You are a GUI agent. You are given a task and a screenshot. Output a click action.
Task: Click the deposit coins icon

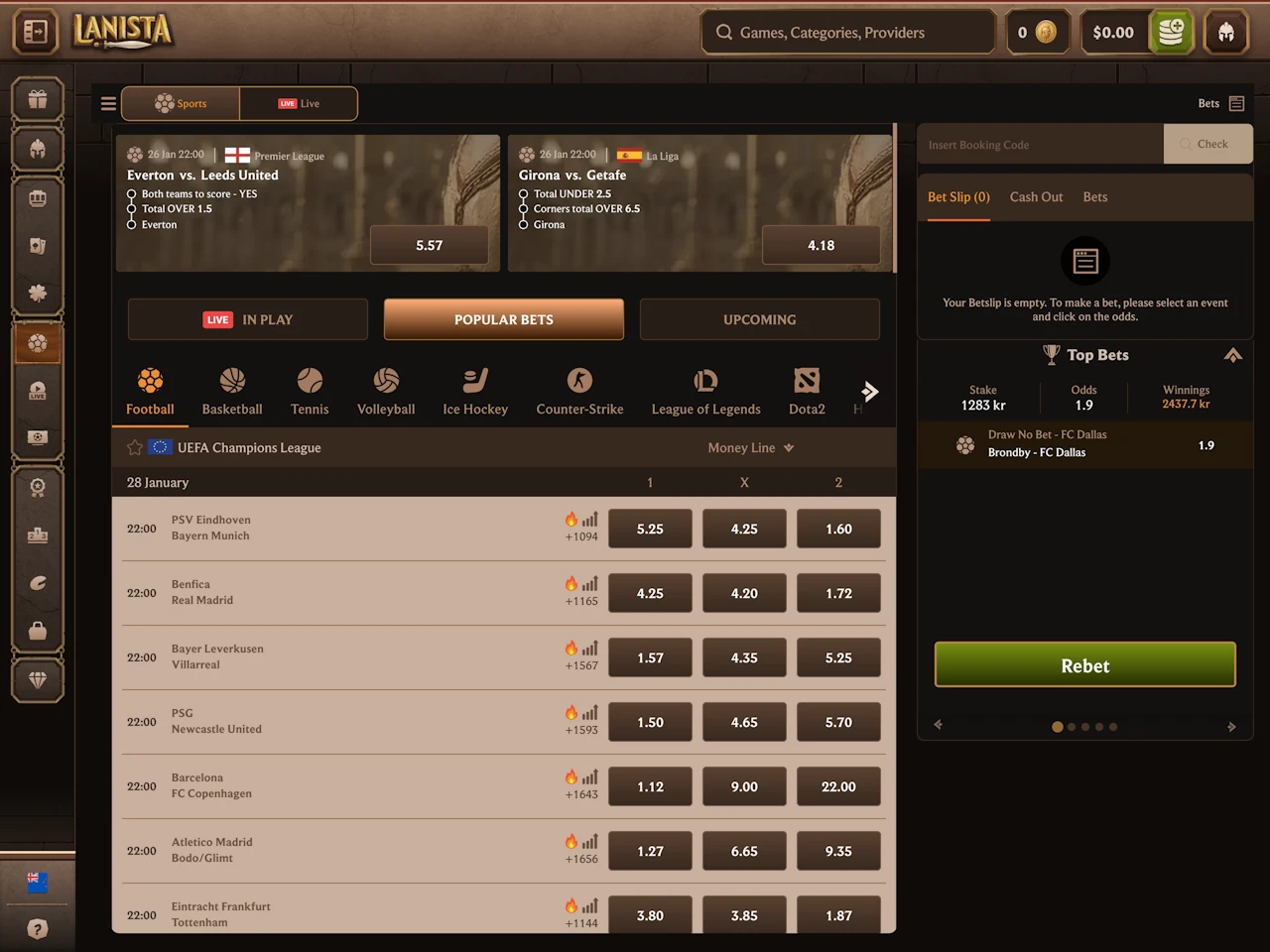click(1171, 33)
